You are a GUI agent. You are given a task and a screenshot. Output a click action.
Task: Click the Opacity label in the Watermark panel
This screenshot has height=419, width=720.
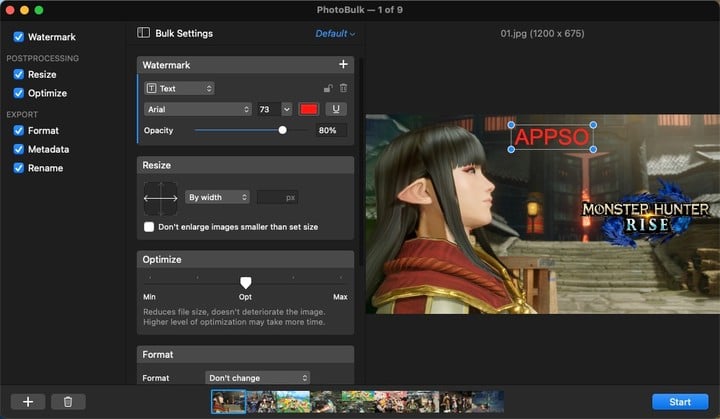(x=158, y=130)
